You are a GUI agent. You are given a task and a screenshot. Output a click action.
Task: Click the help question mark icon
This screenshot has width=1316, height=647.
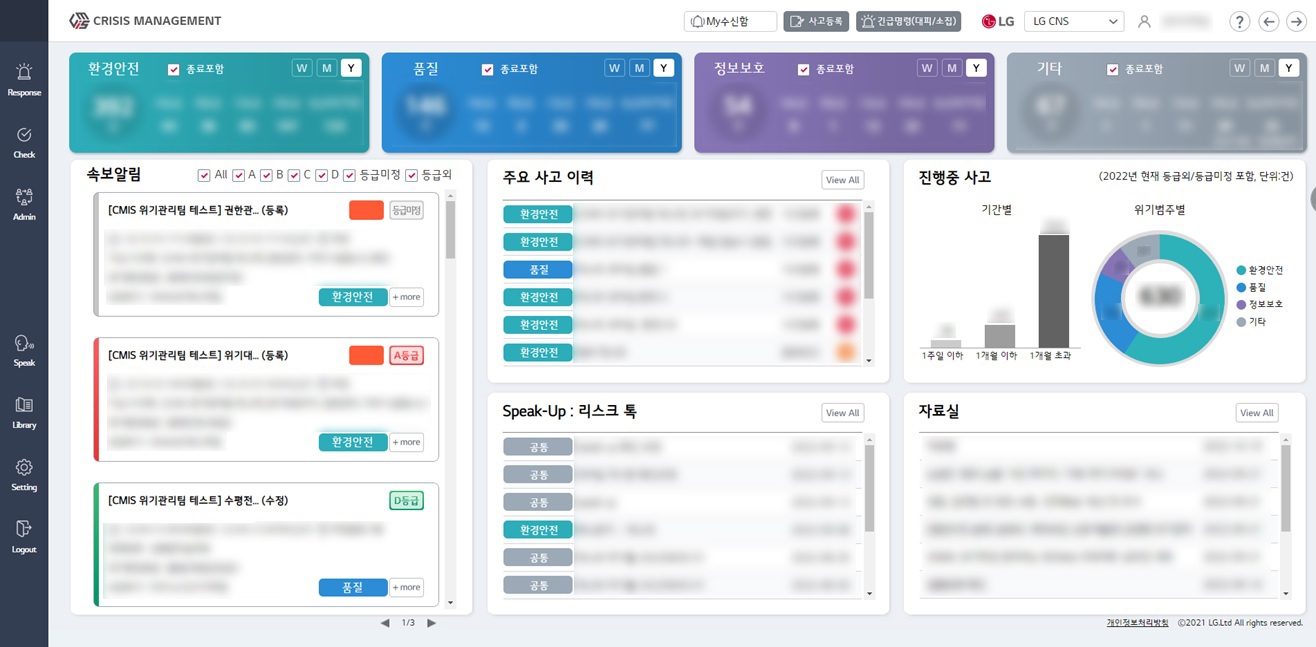(1240, 22)
